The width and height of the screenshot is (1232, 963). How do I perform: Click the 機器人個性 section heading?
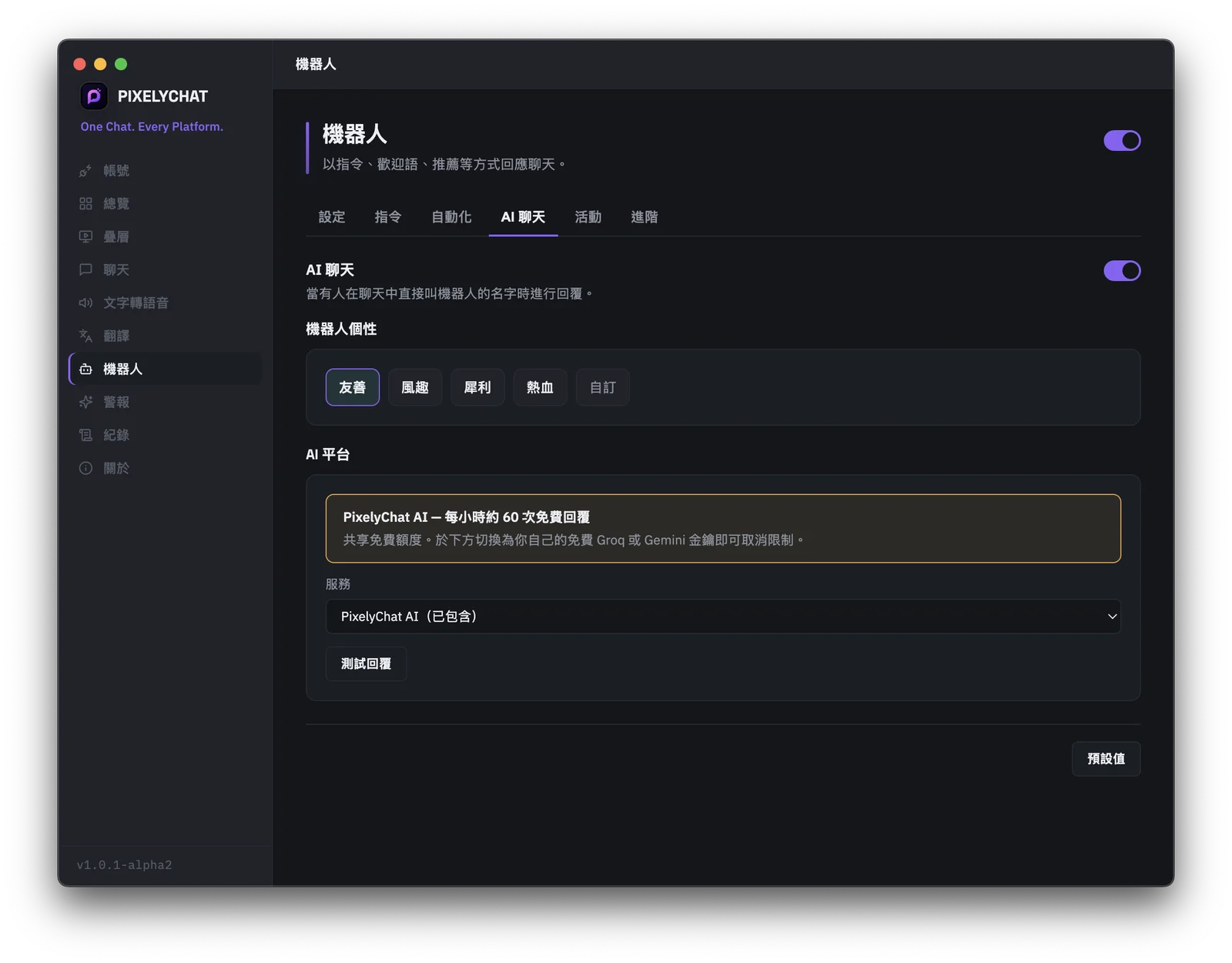(341, 329)
